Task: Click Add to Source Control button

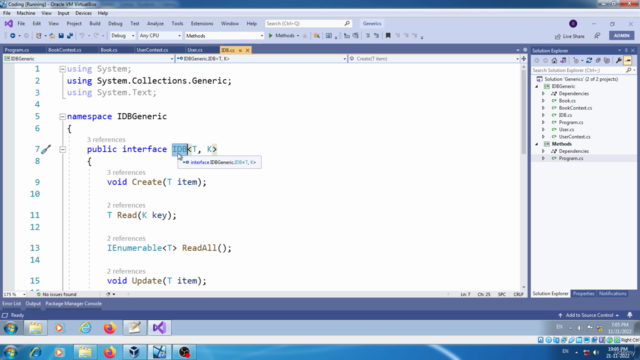Action: coord(589,315)
